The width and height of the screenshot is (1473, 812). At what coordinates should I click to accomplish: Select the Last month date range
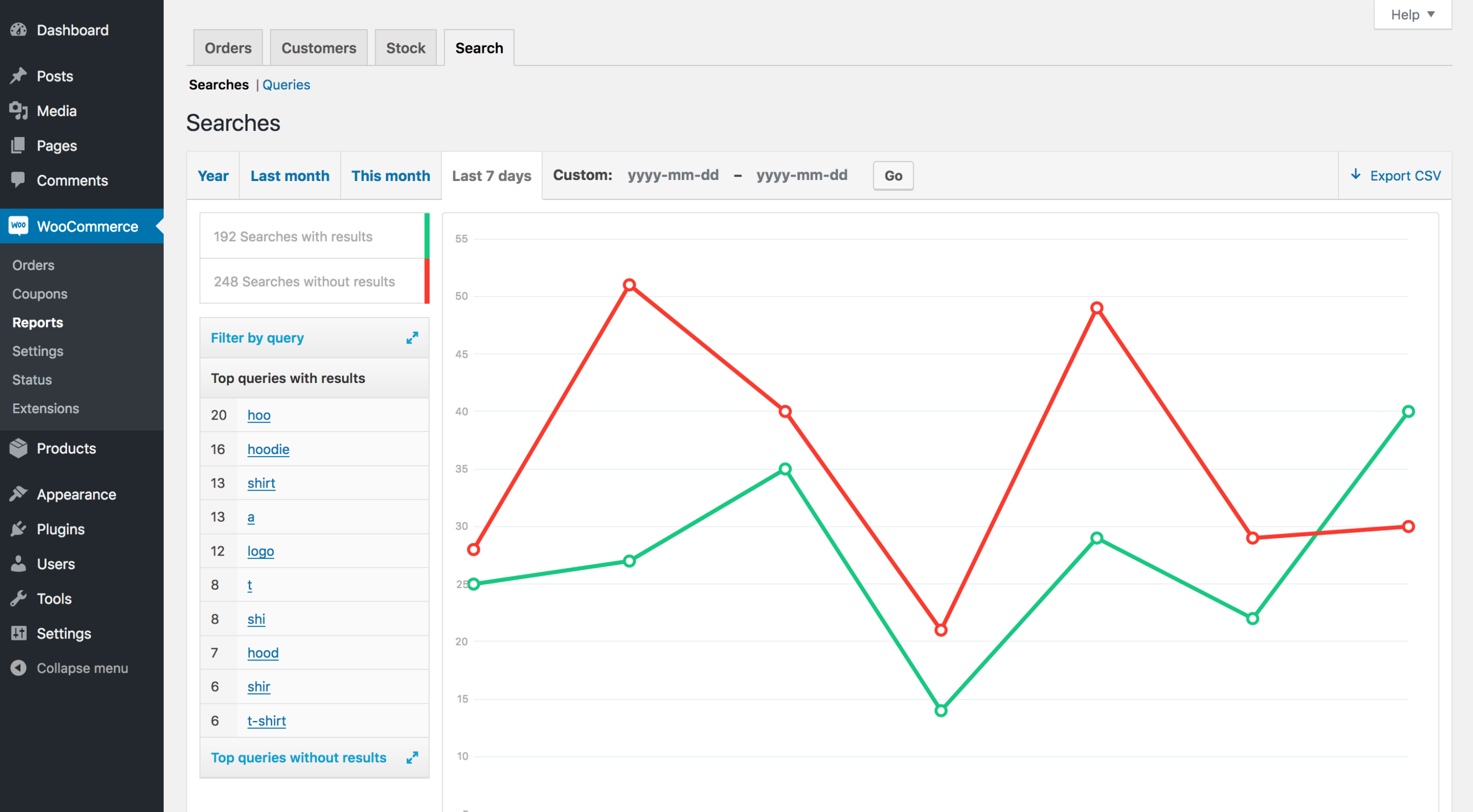289,176
